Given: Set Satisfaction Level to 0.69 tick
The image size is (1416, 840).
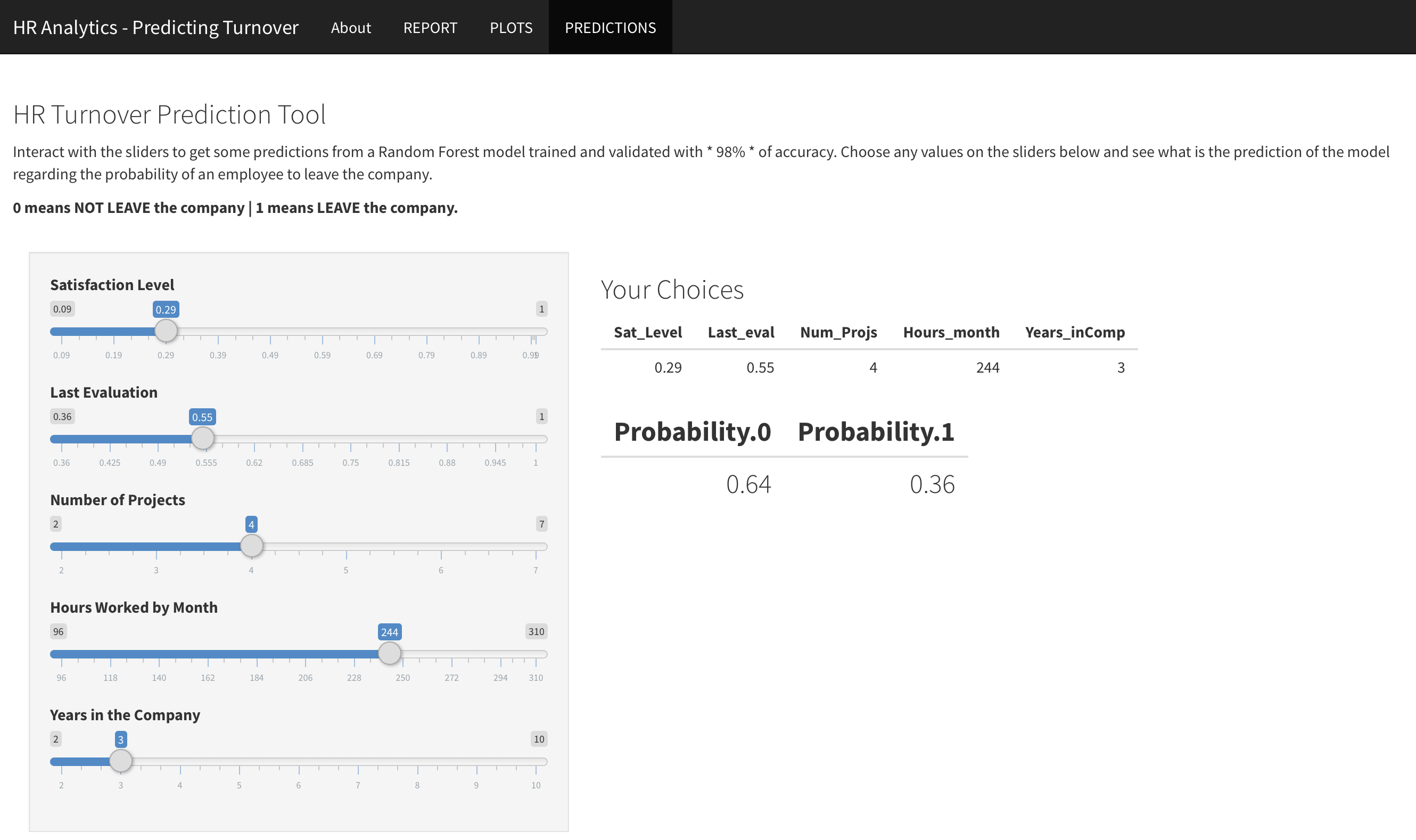Looking at the screenshot, I should pos(375,332).
